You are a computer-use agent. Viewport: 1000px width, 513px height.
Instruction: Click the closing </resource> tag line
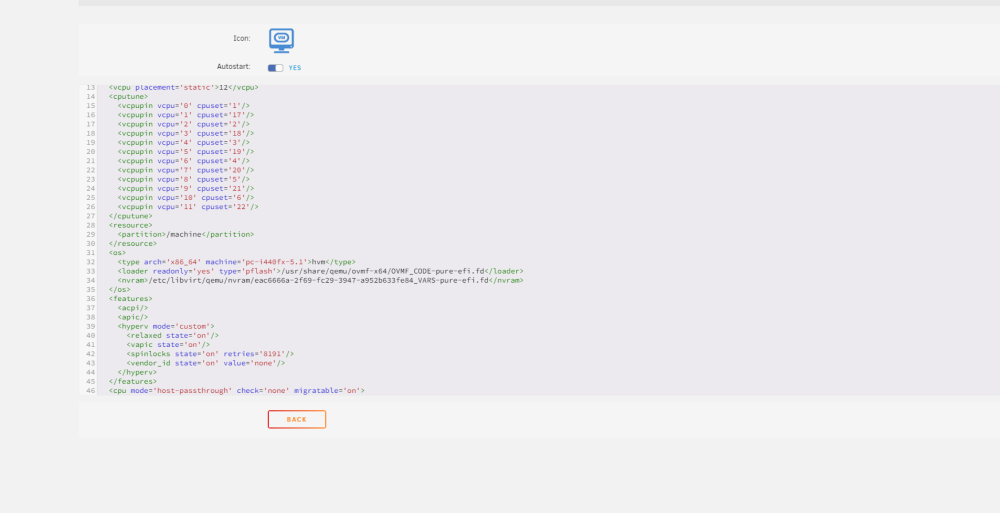point(133,243)
